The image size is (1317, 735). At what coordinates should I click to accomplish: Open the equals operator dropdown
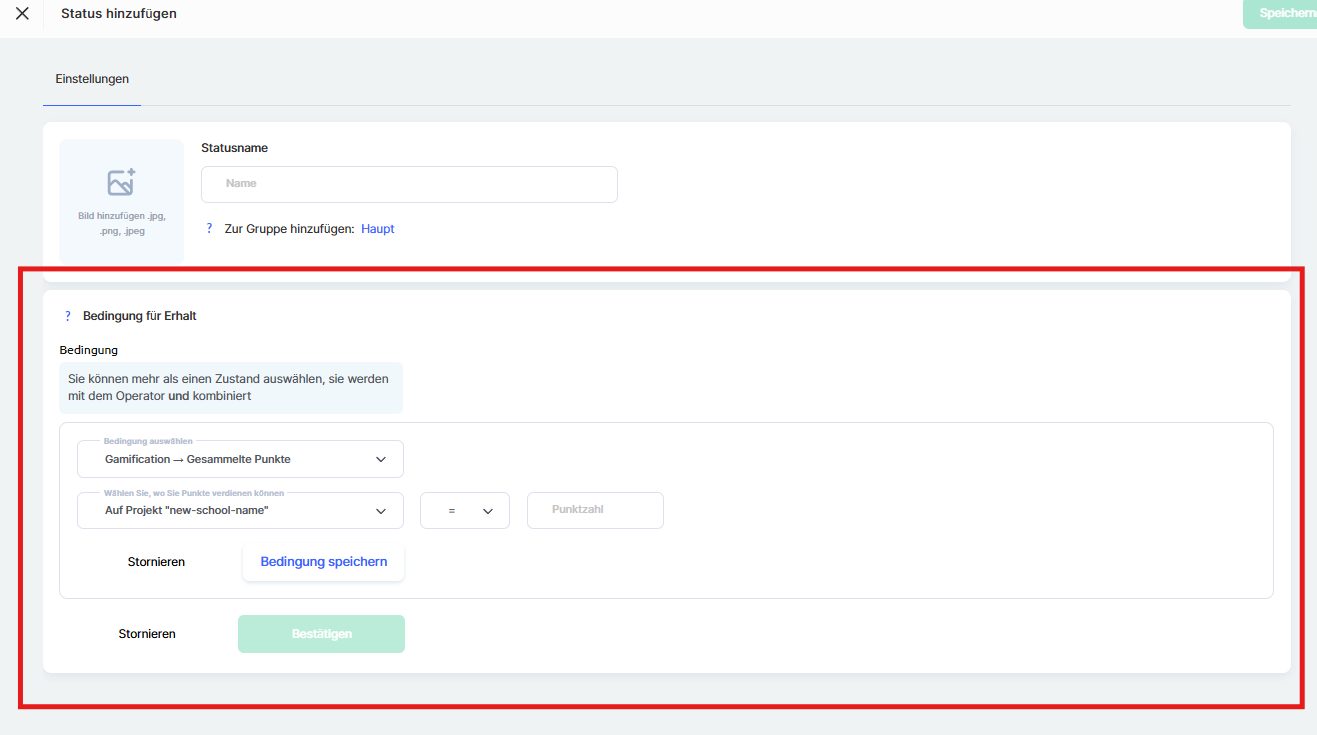[464, 511]
